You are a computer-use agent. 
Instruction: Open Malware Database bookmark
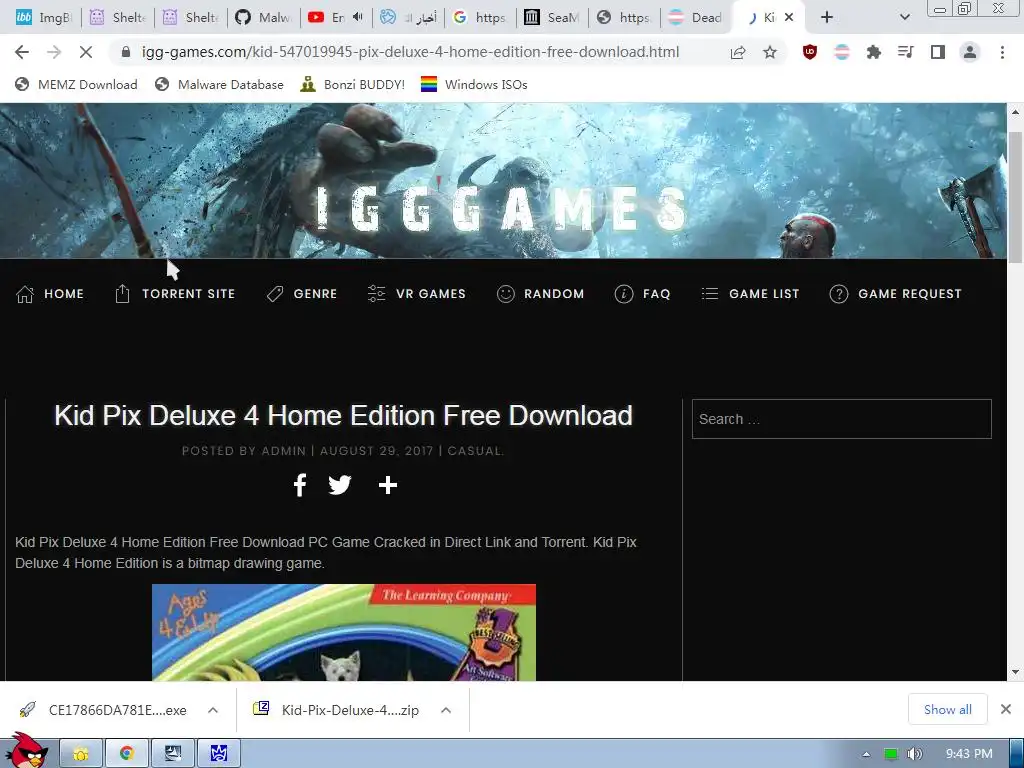tap(219, 84)
